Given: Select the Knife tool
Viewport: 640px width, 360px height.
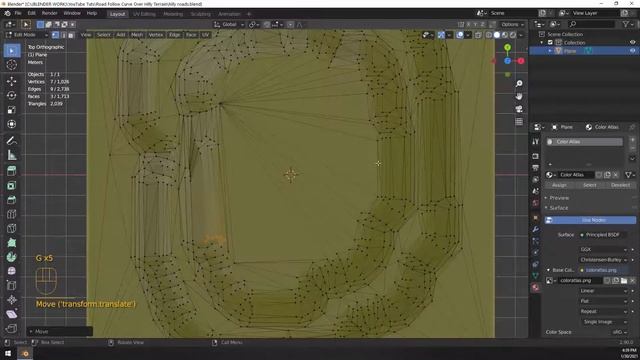Looking at the screenshot, I should 12,228.
